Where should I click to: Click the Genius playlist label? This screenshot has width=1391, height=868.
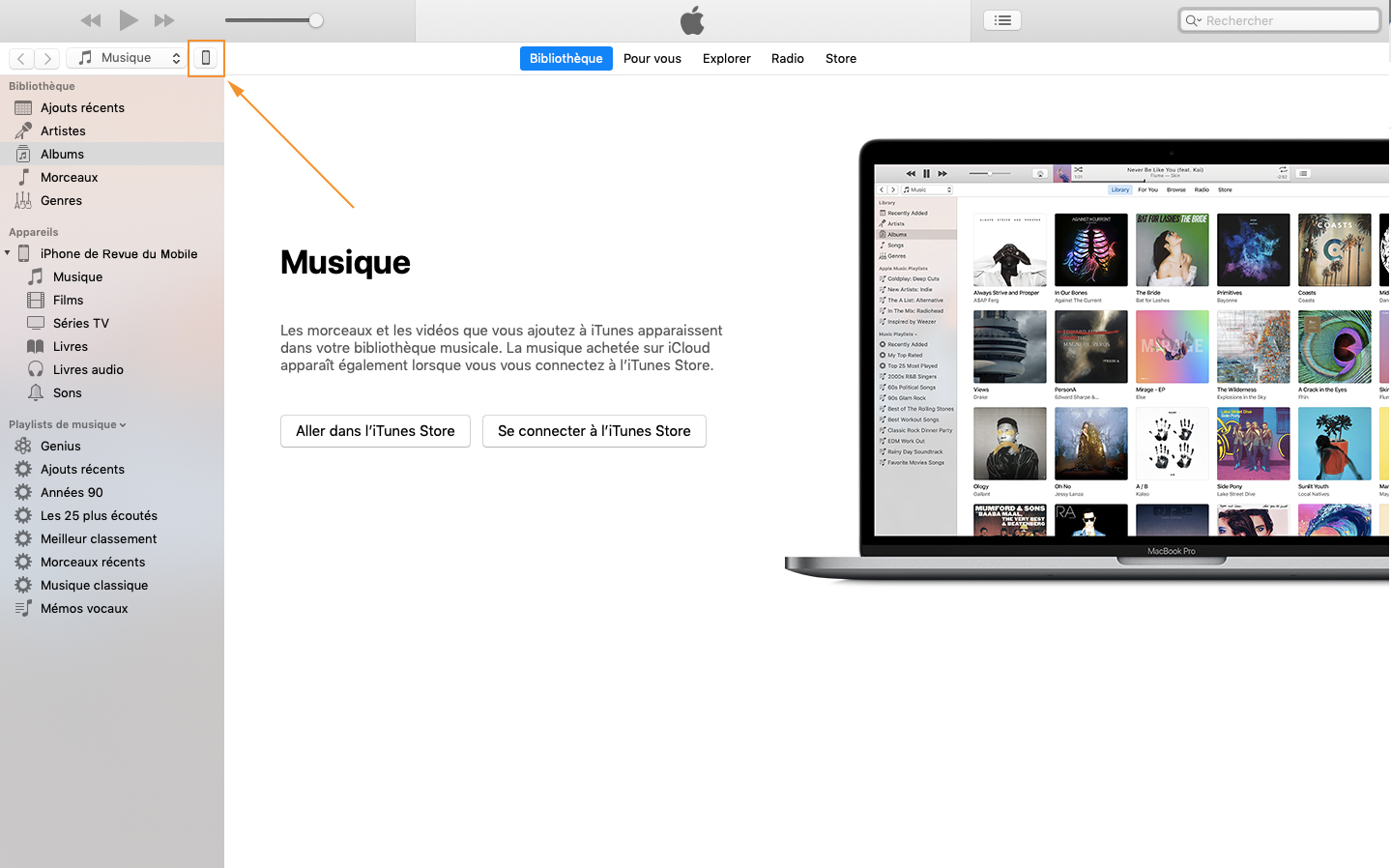61,447
